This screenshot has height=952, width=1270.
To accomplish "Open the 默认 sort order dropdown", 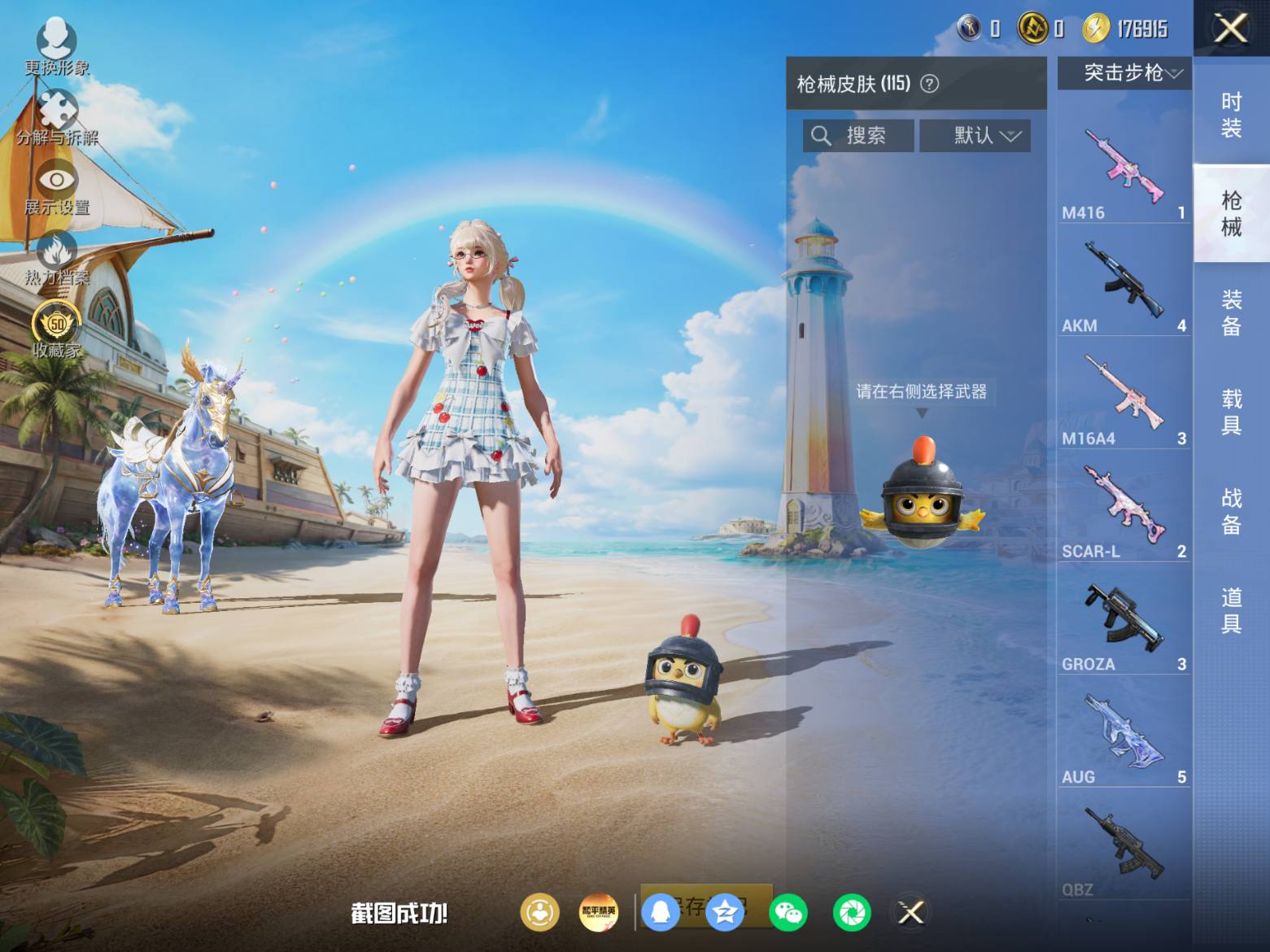I will (x=975, y=136).
